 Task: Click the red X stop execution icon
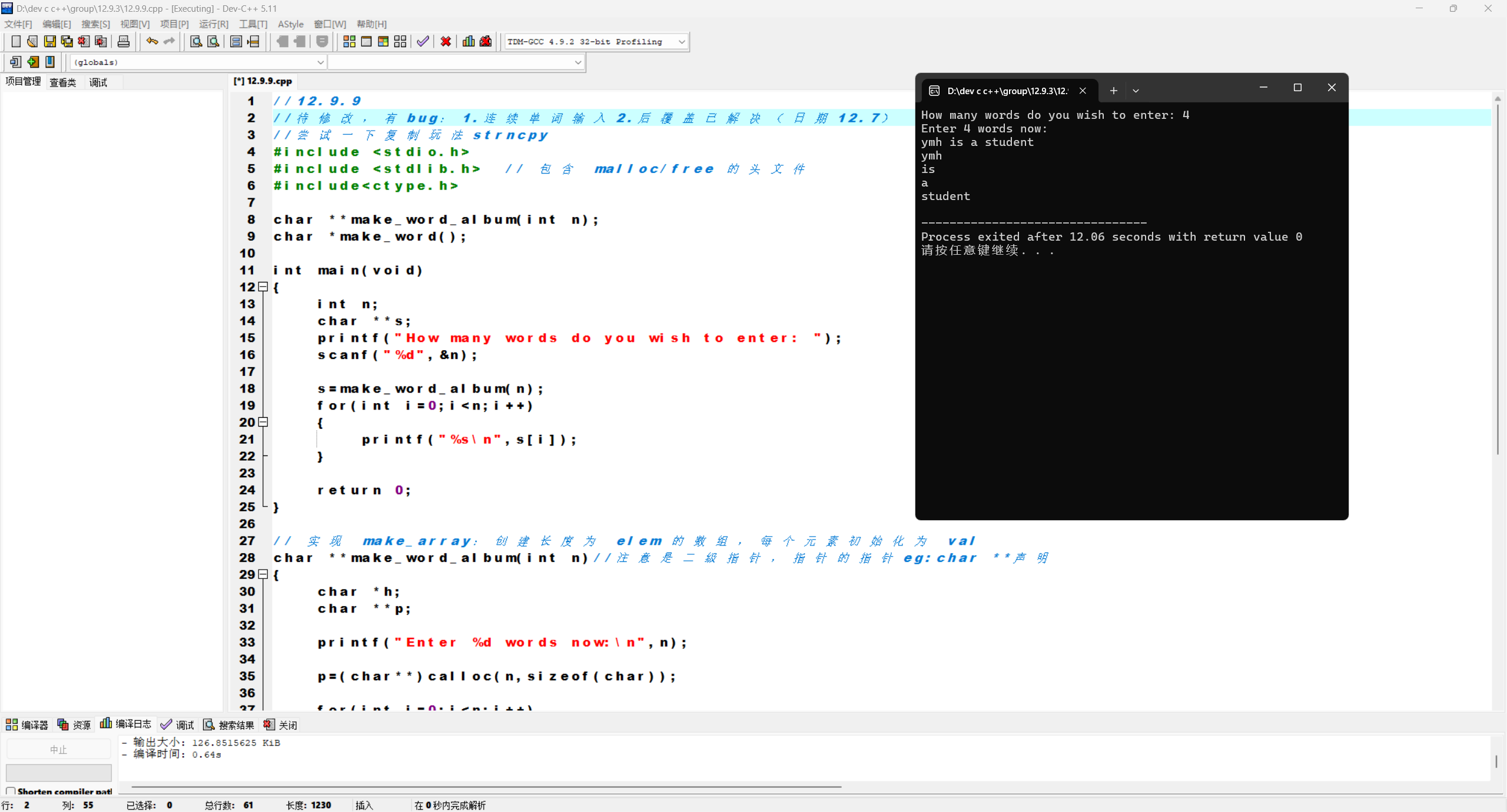tap(446, 41)
